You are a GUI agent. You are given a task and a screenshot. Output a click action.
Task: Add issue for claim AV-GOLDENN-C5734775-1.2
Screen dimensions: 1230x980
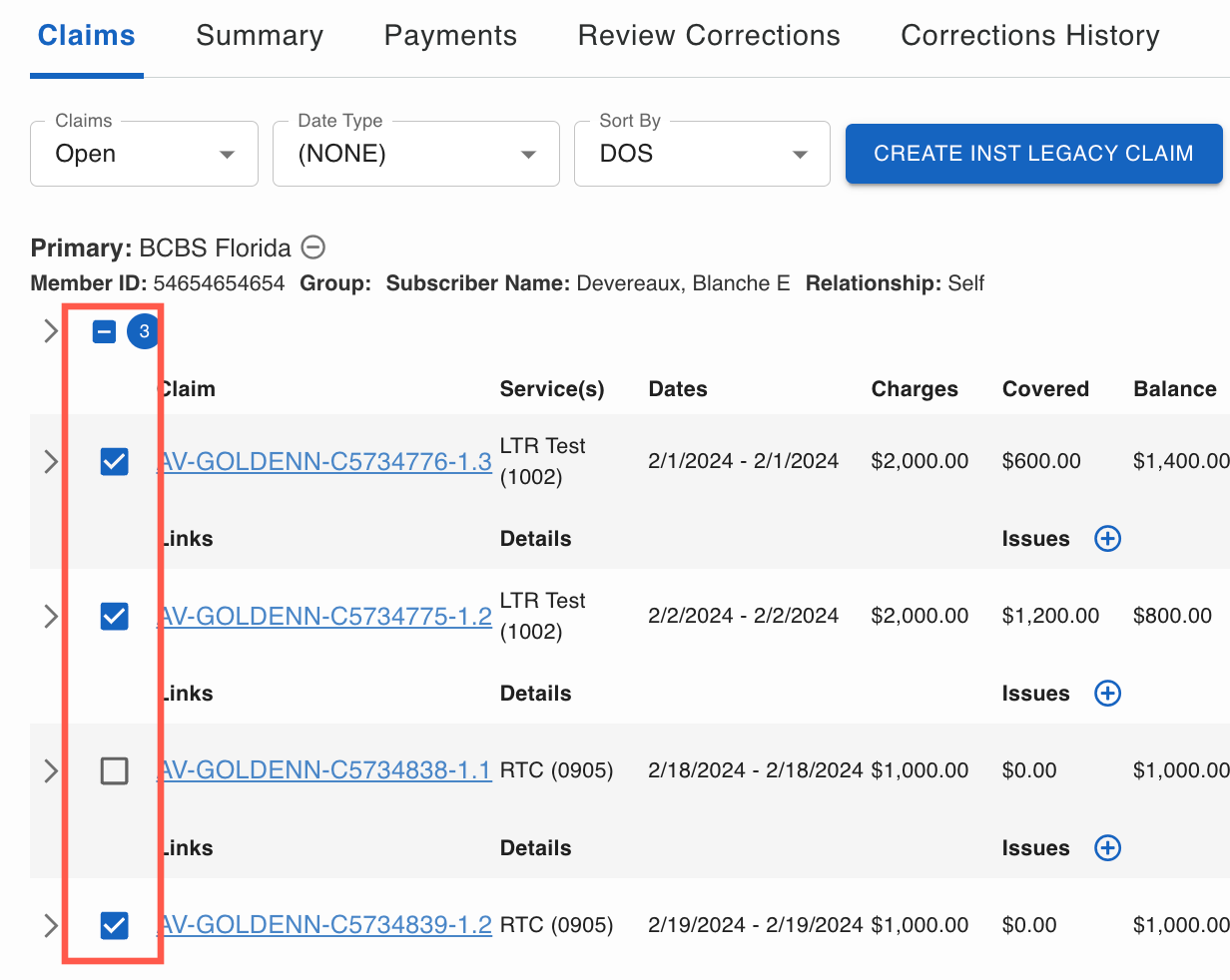(1107, 694)
